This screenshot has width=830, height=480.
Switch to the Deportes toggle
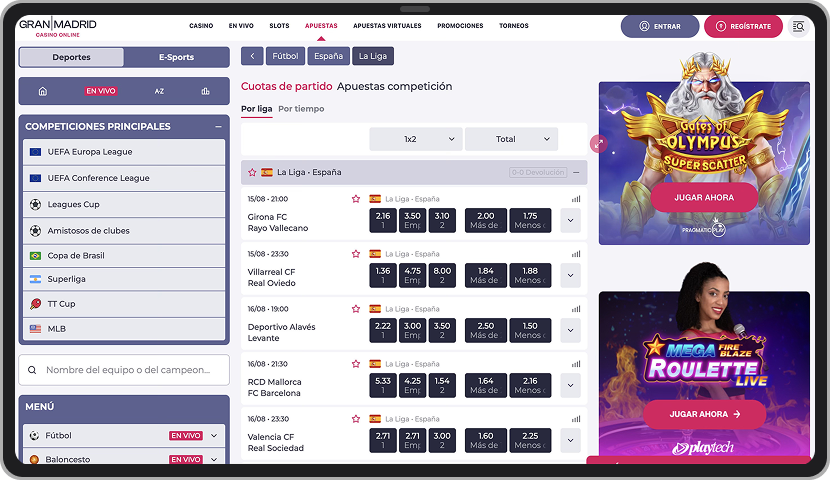[x=71, y=57]
